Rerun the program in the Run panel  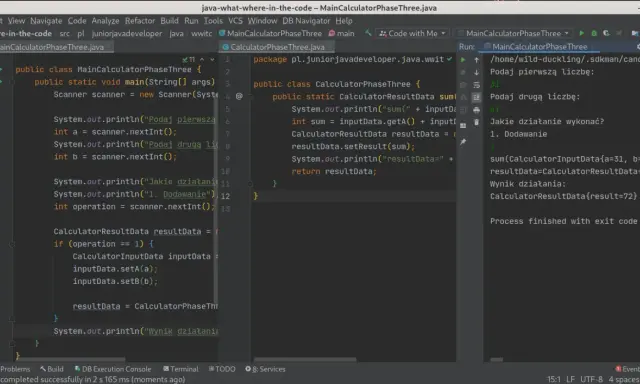463,60
